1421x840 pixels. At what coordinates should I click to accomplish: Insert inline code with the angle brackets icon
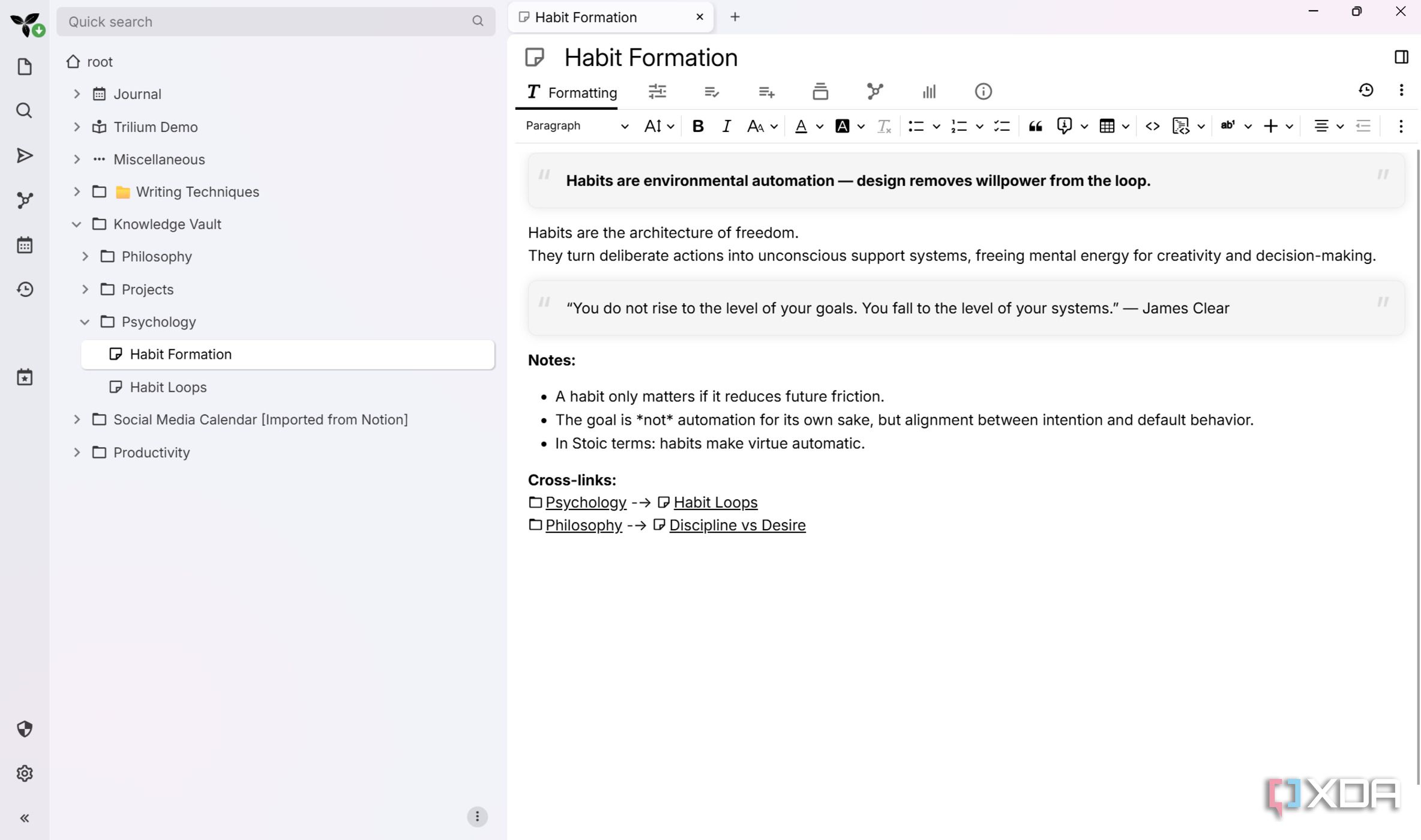click(x=1152, y=126)
